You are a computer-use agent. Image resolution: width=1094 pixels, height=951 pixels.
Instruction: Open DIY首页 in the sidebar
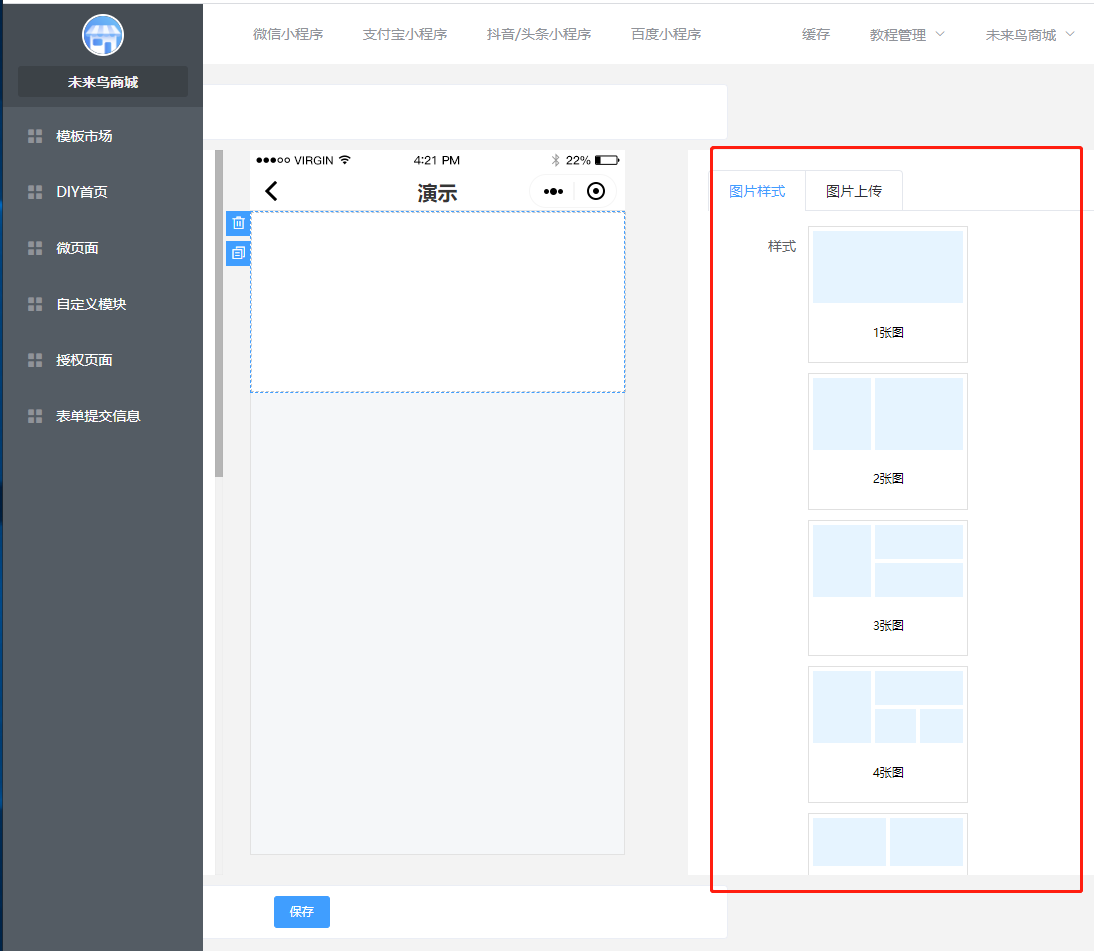click(82, 192)
